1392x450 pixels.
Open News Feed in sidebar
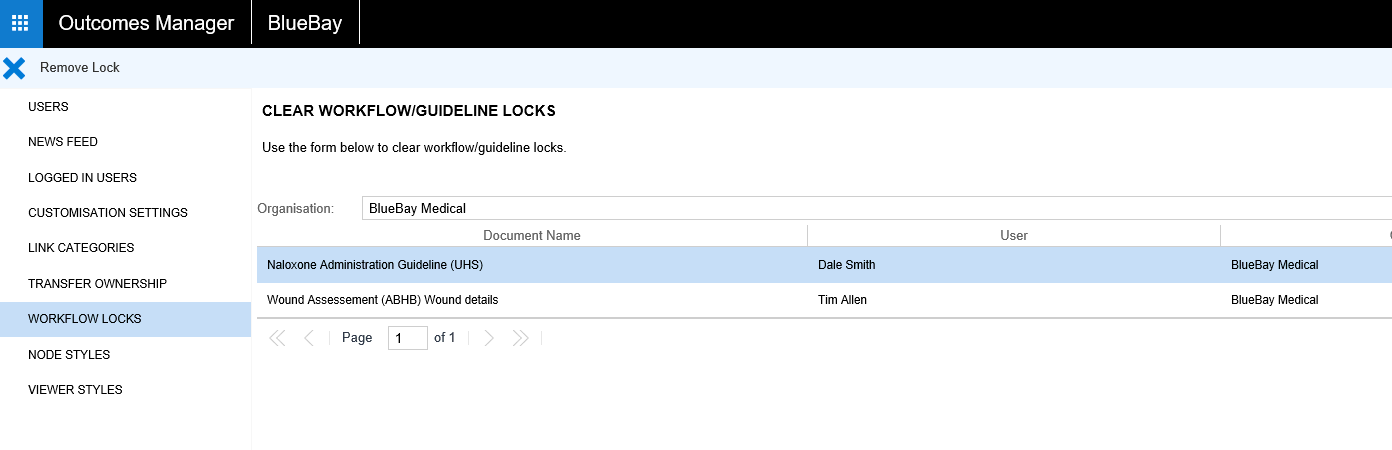point(63,142)
